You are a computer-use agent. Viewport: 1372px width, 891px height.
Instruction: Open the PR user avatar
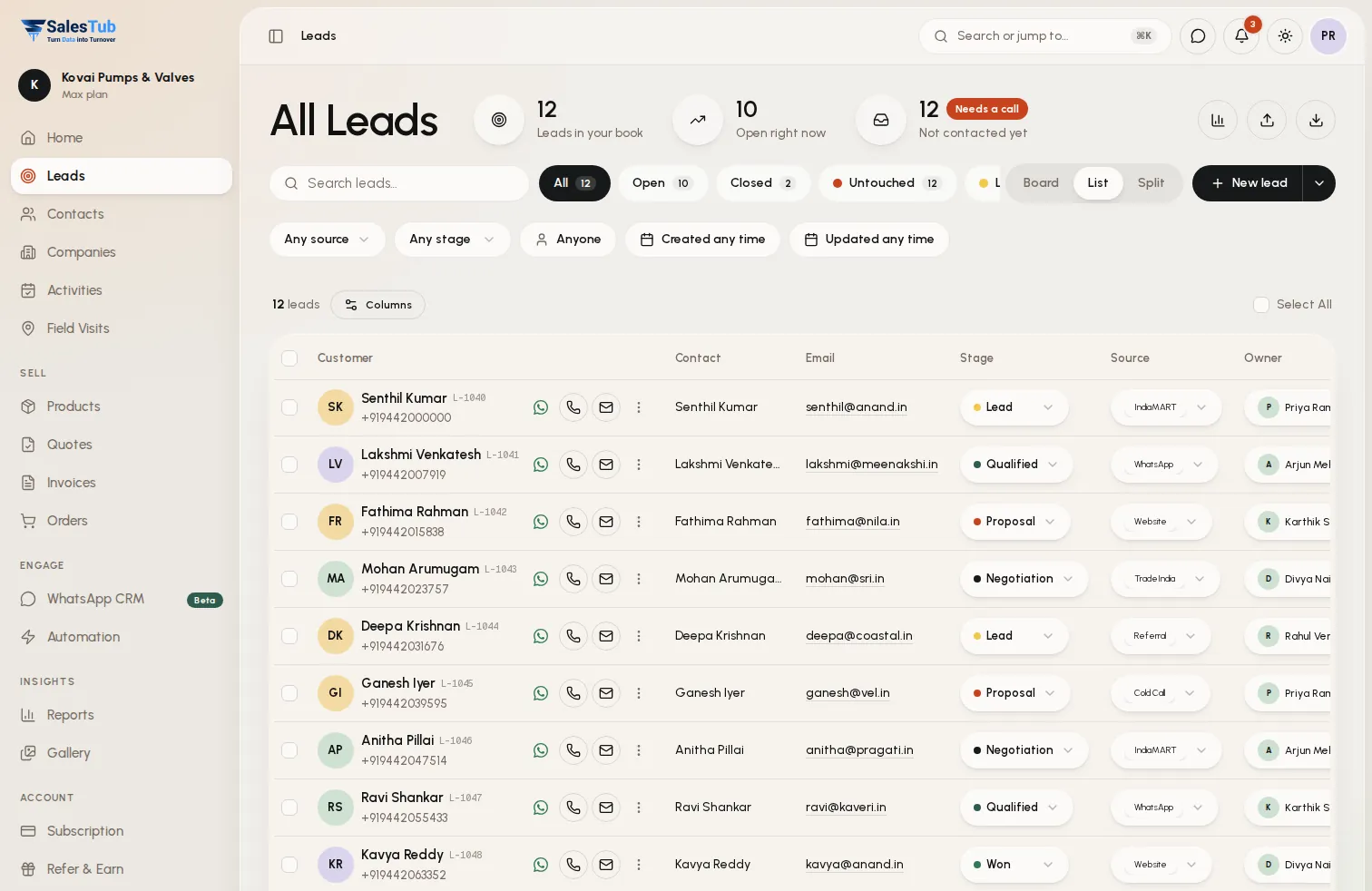tap(1328, 36)
